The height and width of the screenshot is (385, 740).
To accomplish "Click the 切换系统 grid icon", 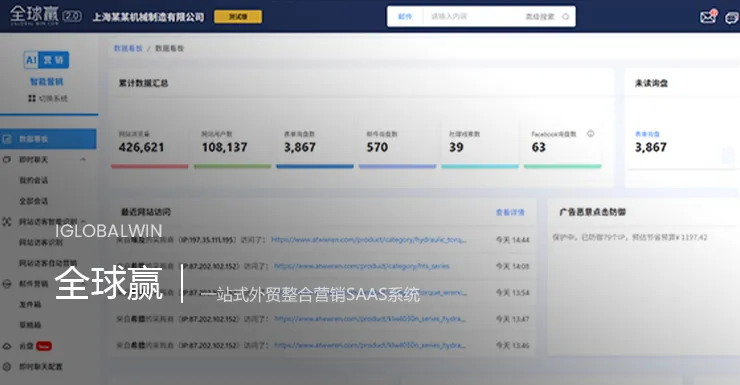I will pyautogui.click(x=32, y=98).
